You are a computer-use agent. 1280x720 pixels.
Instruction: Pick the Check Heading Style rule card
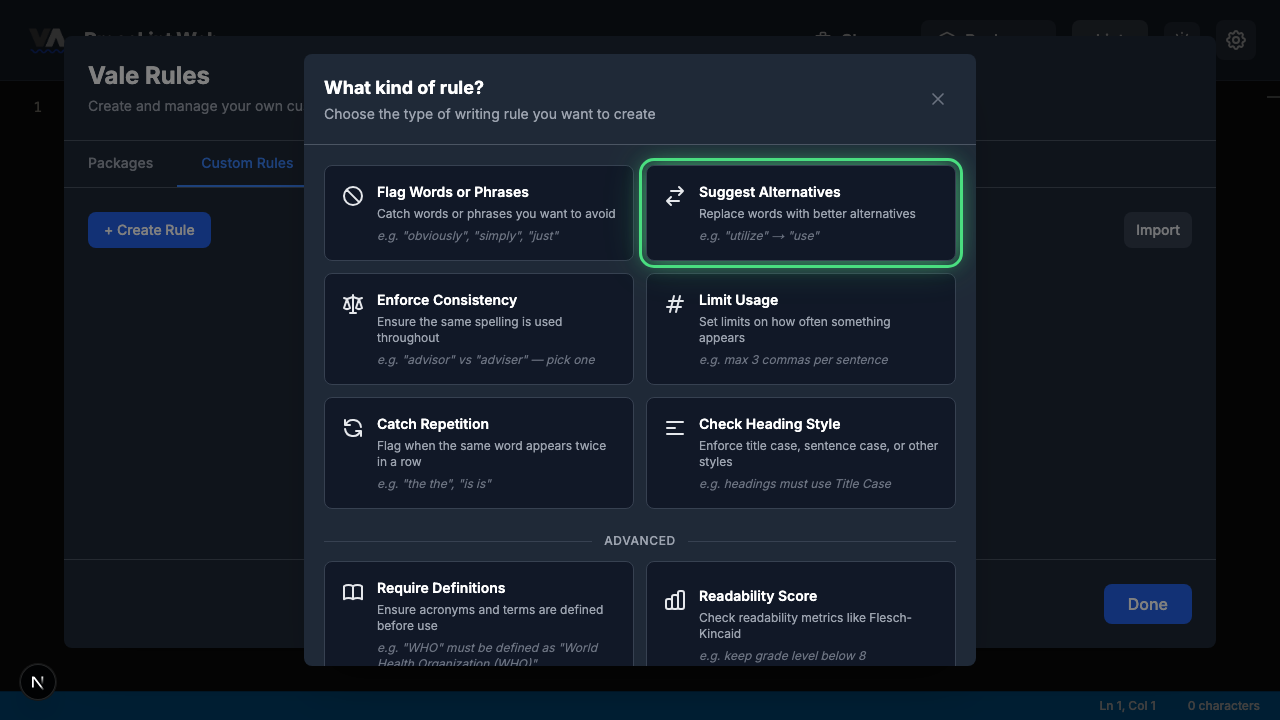pos(801,453)
